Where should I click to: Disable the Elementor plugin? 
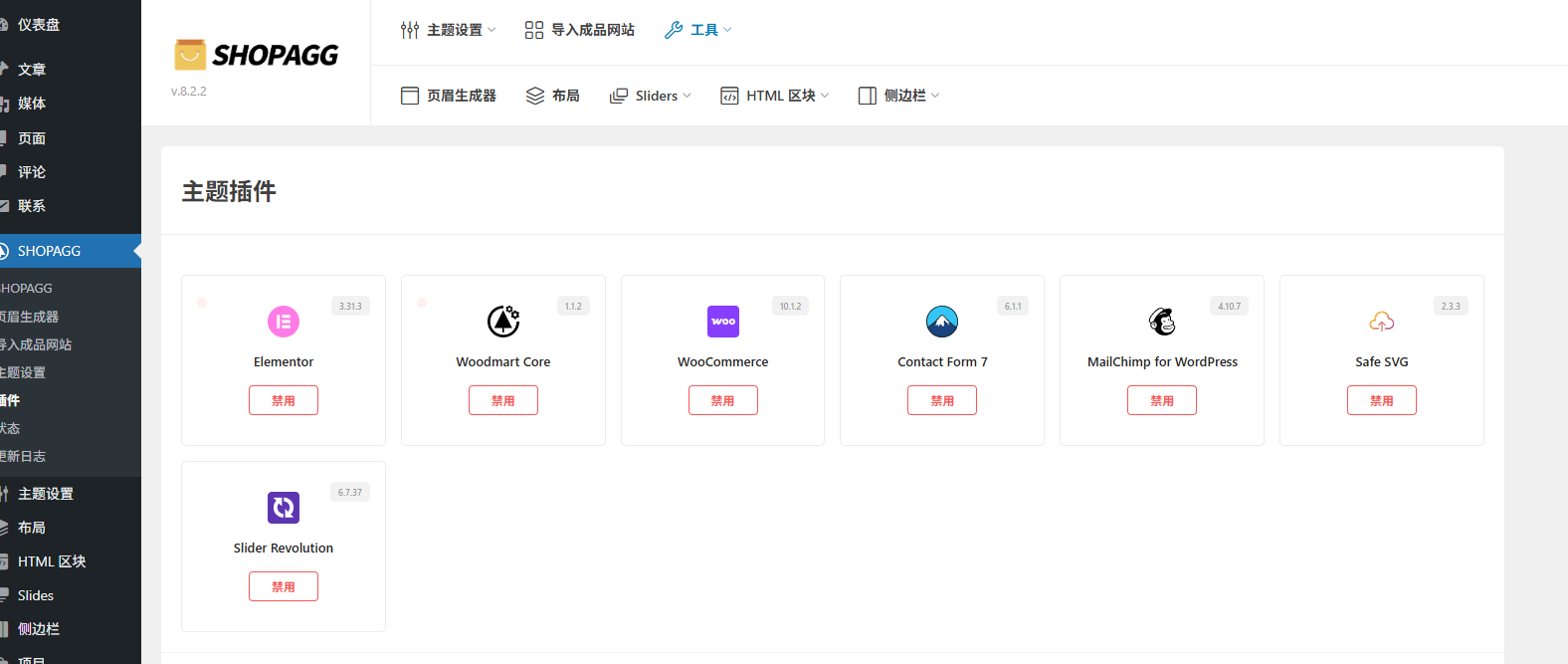point(284,400)
